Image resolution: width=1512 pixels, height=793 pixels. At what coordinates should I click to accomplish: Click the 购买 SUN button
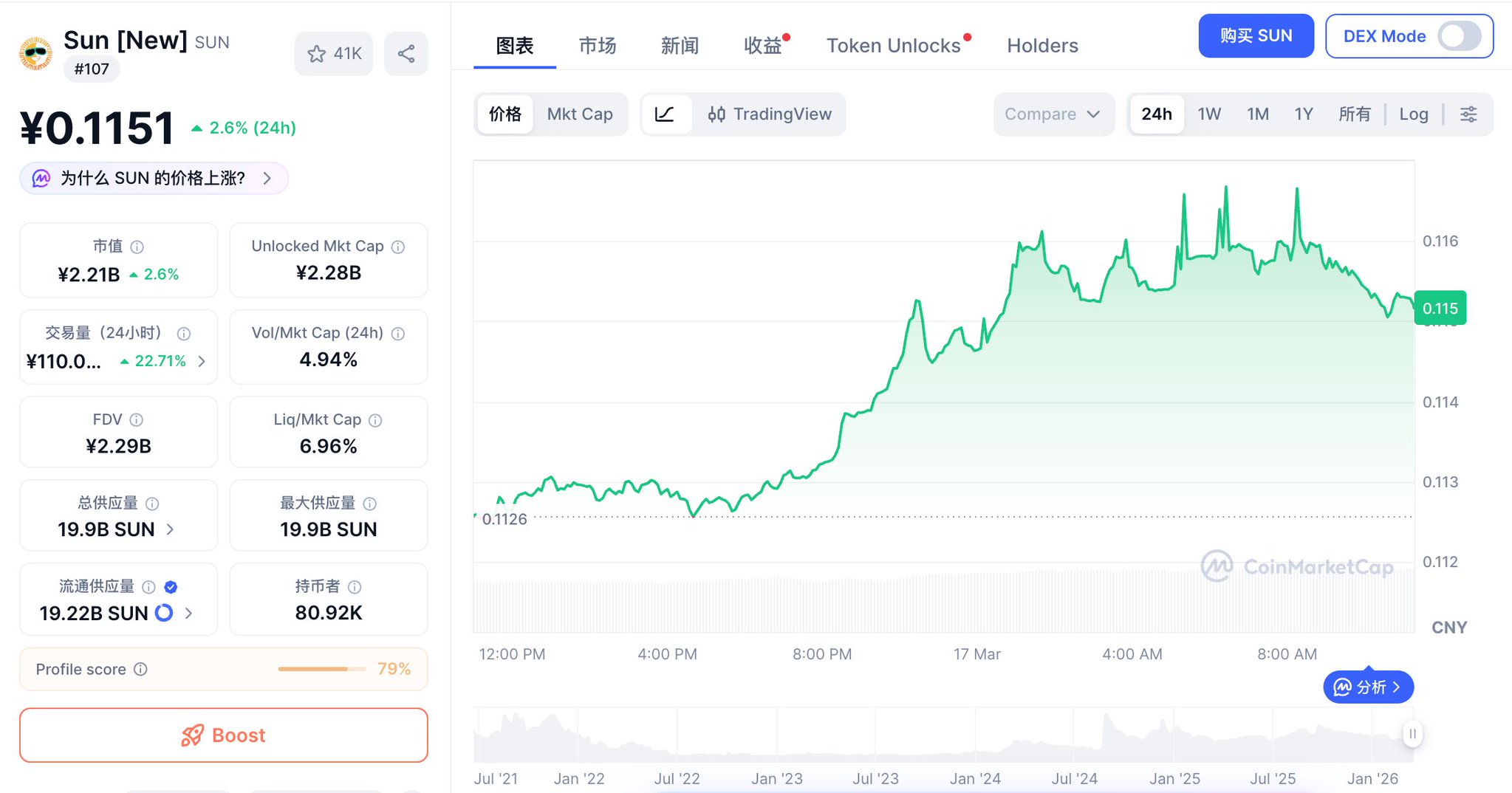pyautogui.click(x=1256, y=36)
